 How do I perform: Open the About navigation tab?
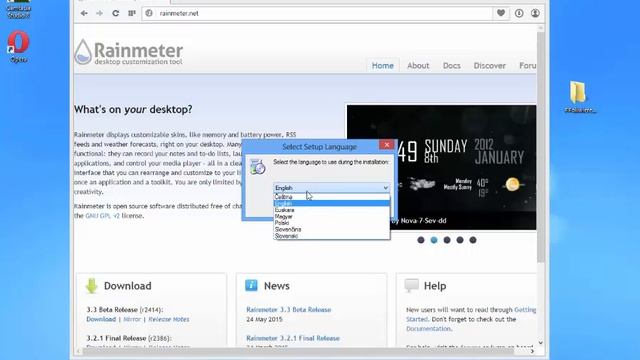coord(418,66)
